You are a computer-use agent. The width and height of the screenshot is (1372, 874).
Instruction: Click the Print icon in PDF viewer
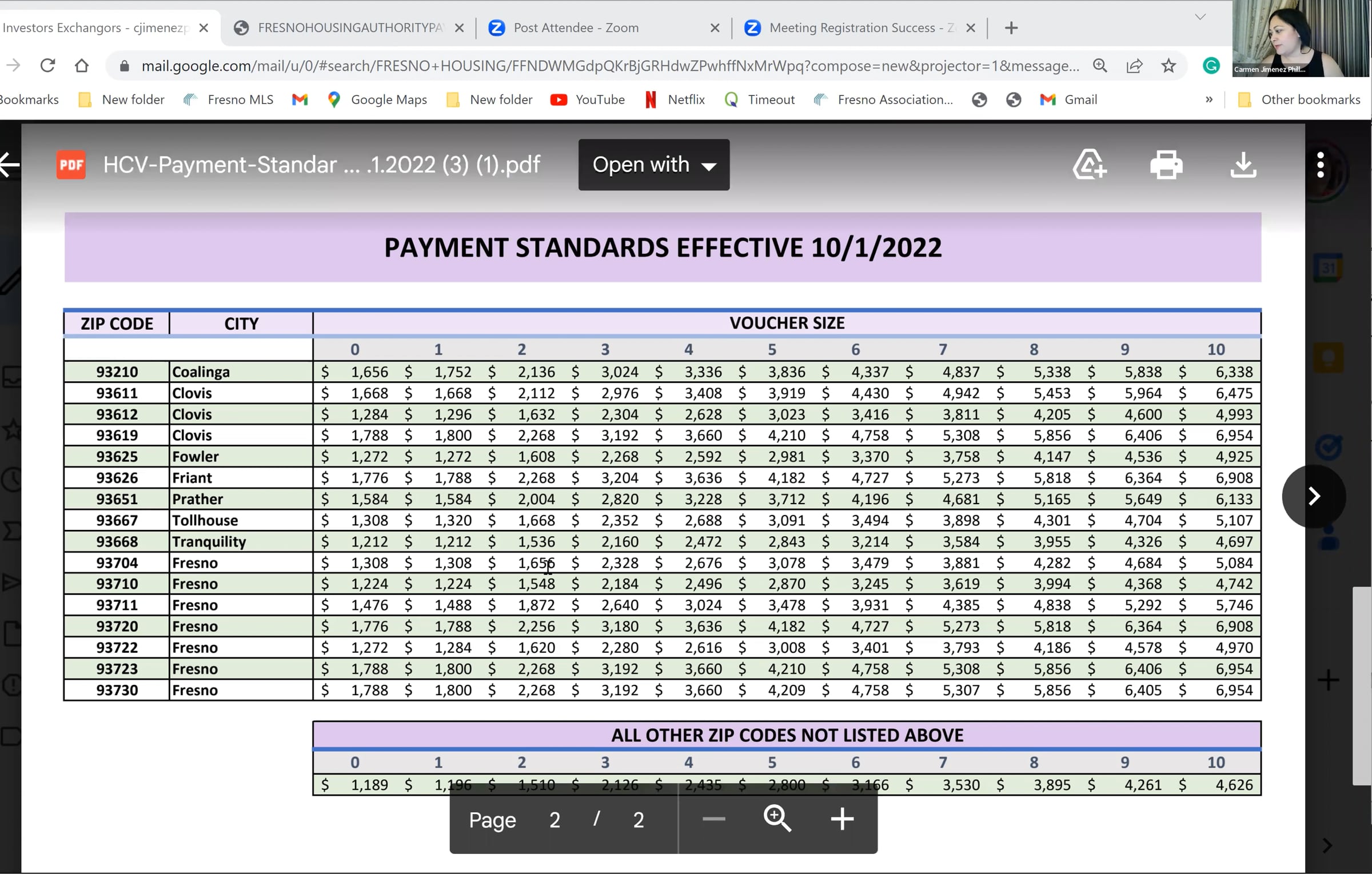(x=1166, y=165)
